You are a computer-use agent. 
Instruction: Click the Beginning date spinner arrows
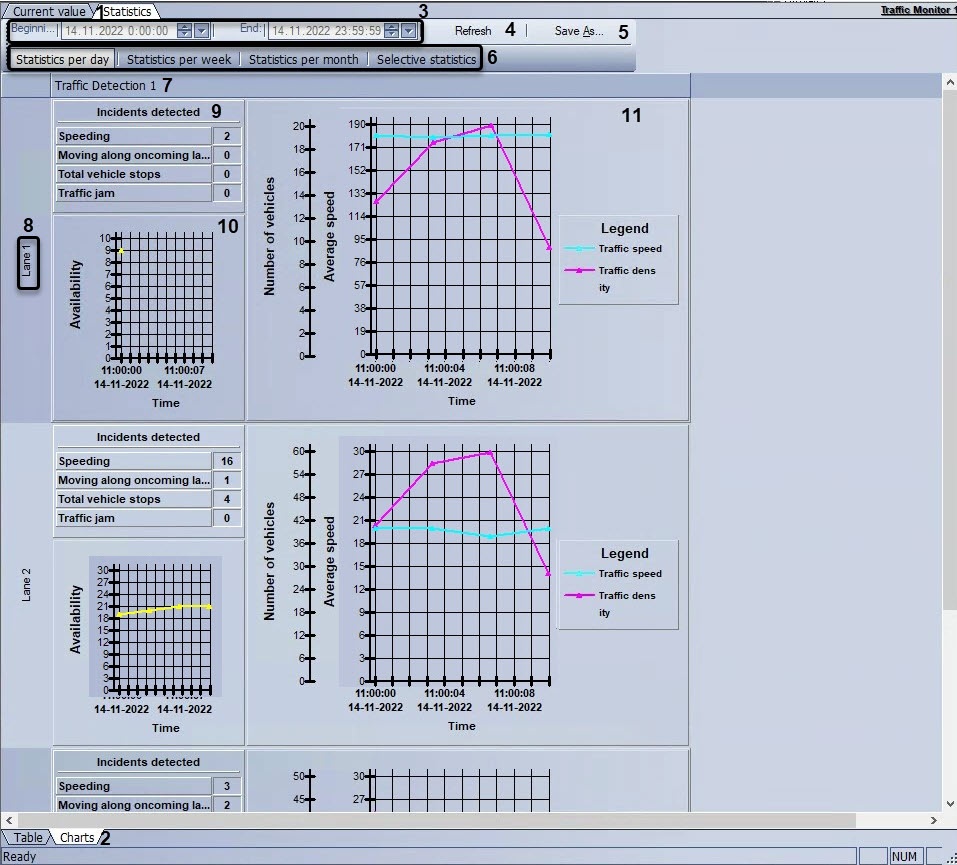(x=184, y=31)
